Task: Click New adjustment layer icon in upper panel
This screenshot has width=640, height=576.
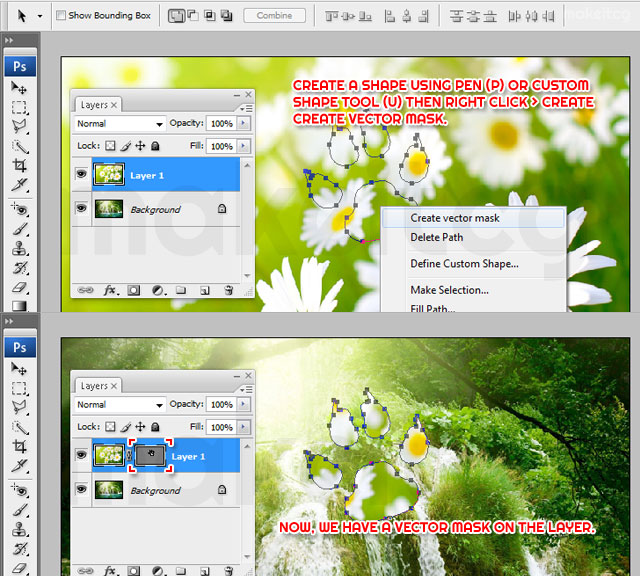Action: tap(158, 290)
